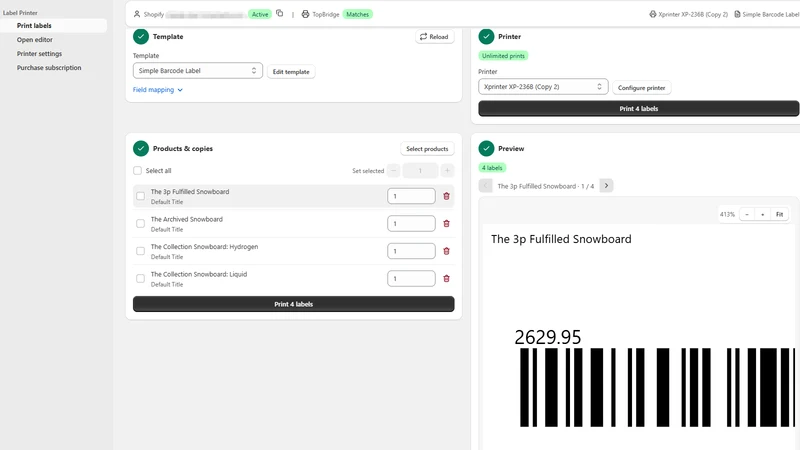Click the 413% zoom value
This screenshot has width=800, height=450.
pyautogui.click(x=727, y=214)
